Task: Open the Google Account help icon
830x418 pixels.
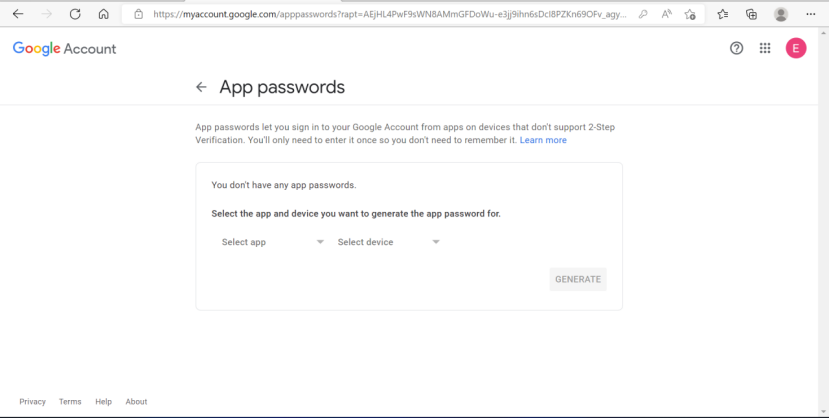Action: coord(736,48)
